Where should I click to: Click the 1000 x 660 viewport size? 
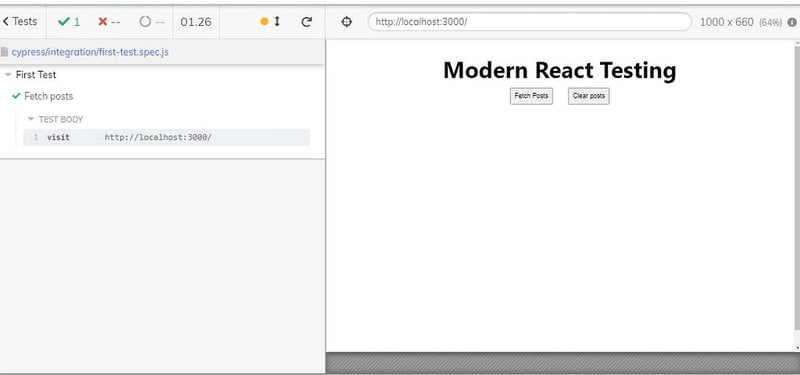pos(727,22)
